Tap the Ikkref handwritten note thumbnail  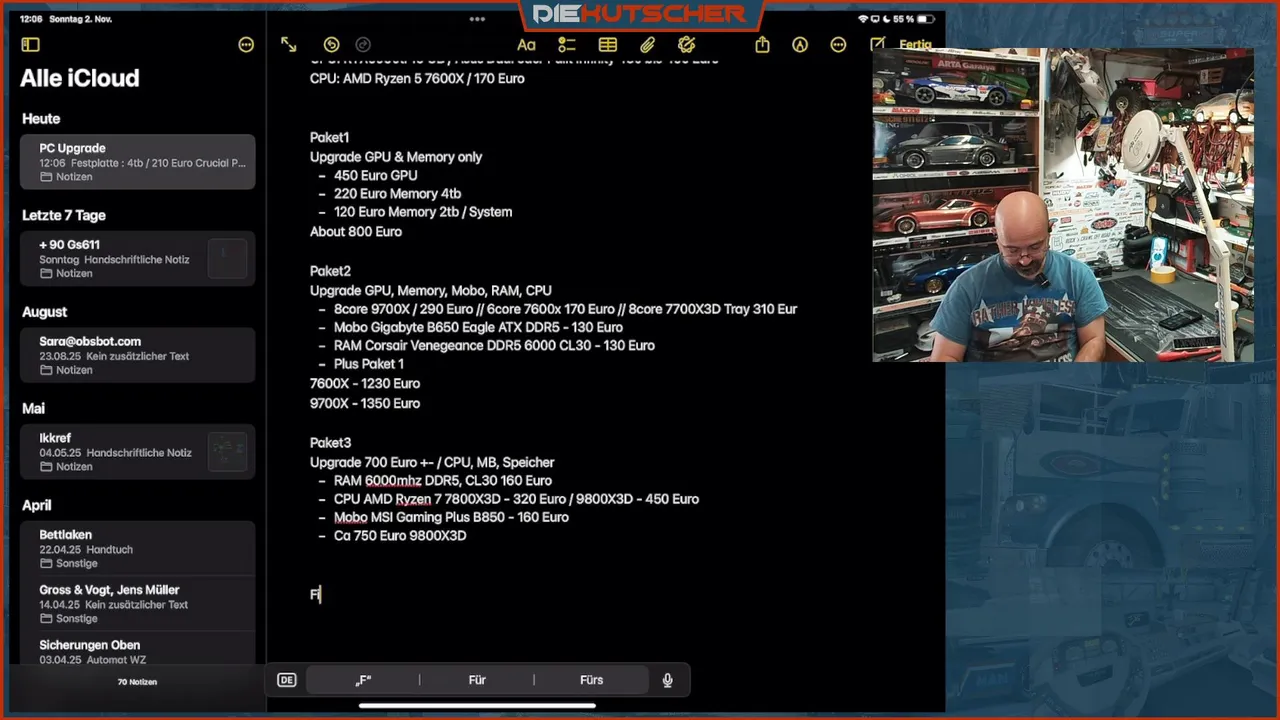click(x=228, y=452)
